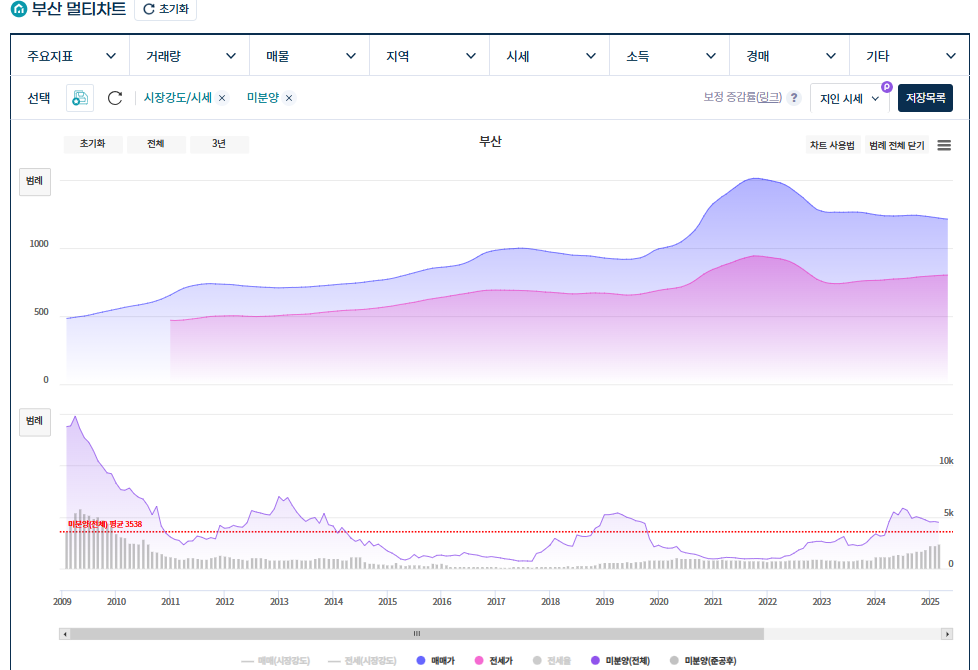
Task: Expand the 경매 dropdown menu
Action: click(x=790, y=56)
